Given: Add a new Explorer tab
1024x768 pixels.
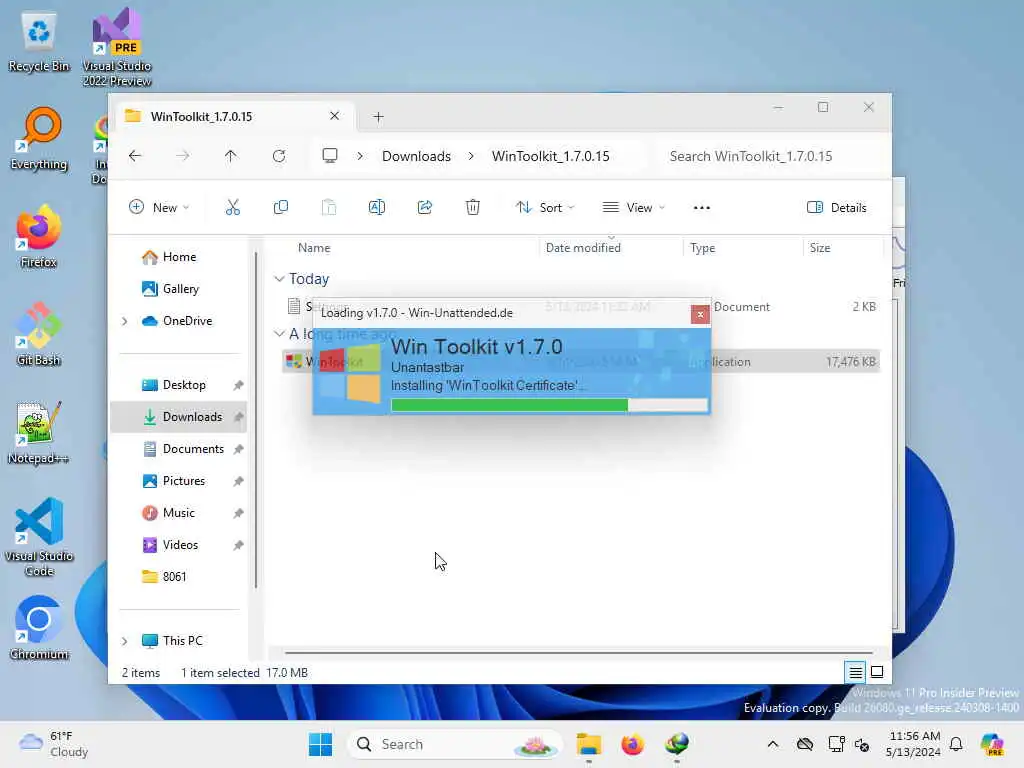Looking at the screenshot, I should coord(378,117).
